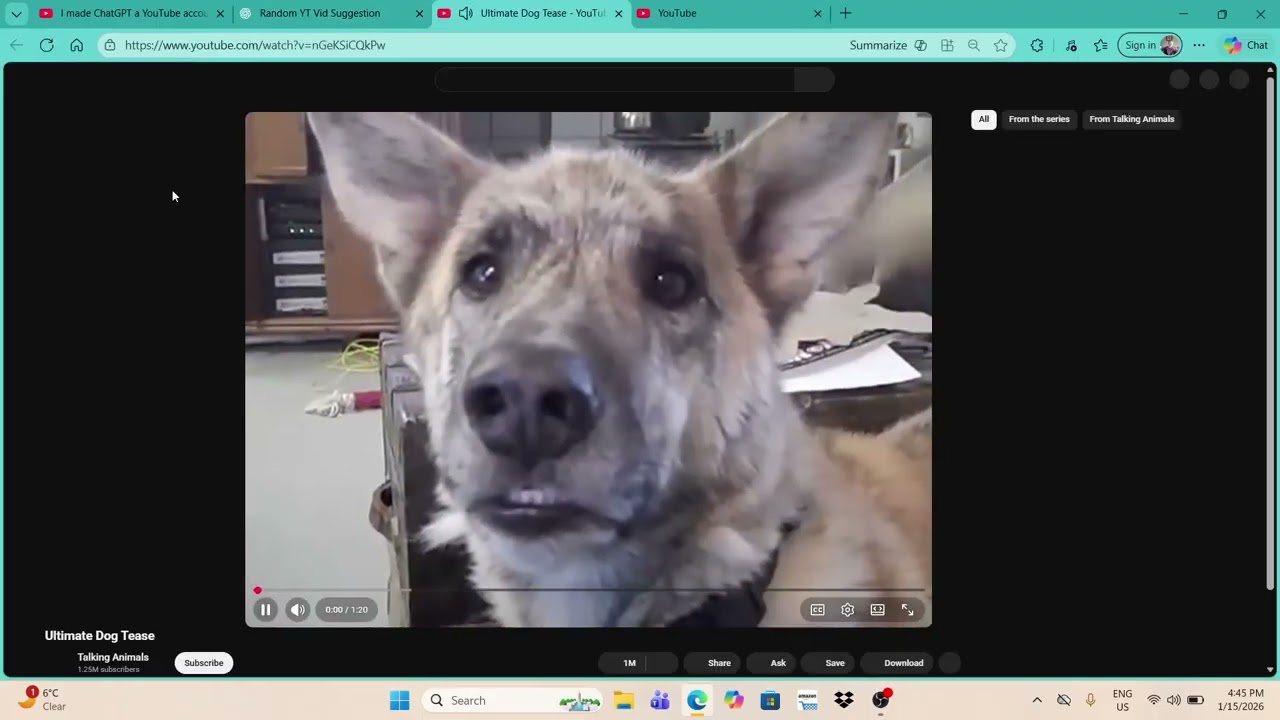View site information lock icon
This screenshot has height=720, width=1280.
(110, 45)
